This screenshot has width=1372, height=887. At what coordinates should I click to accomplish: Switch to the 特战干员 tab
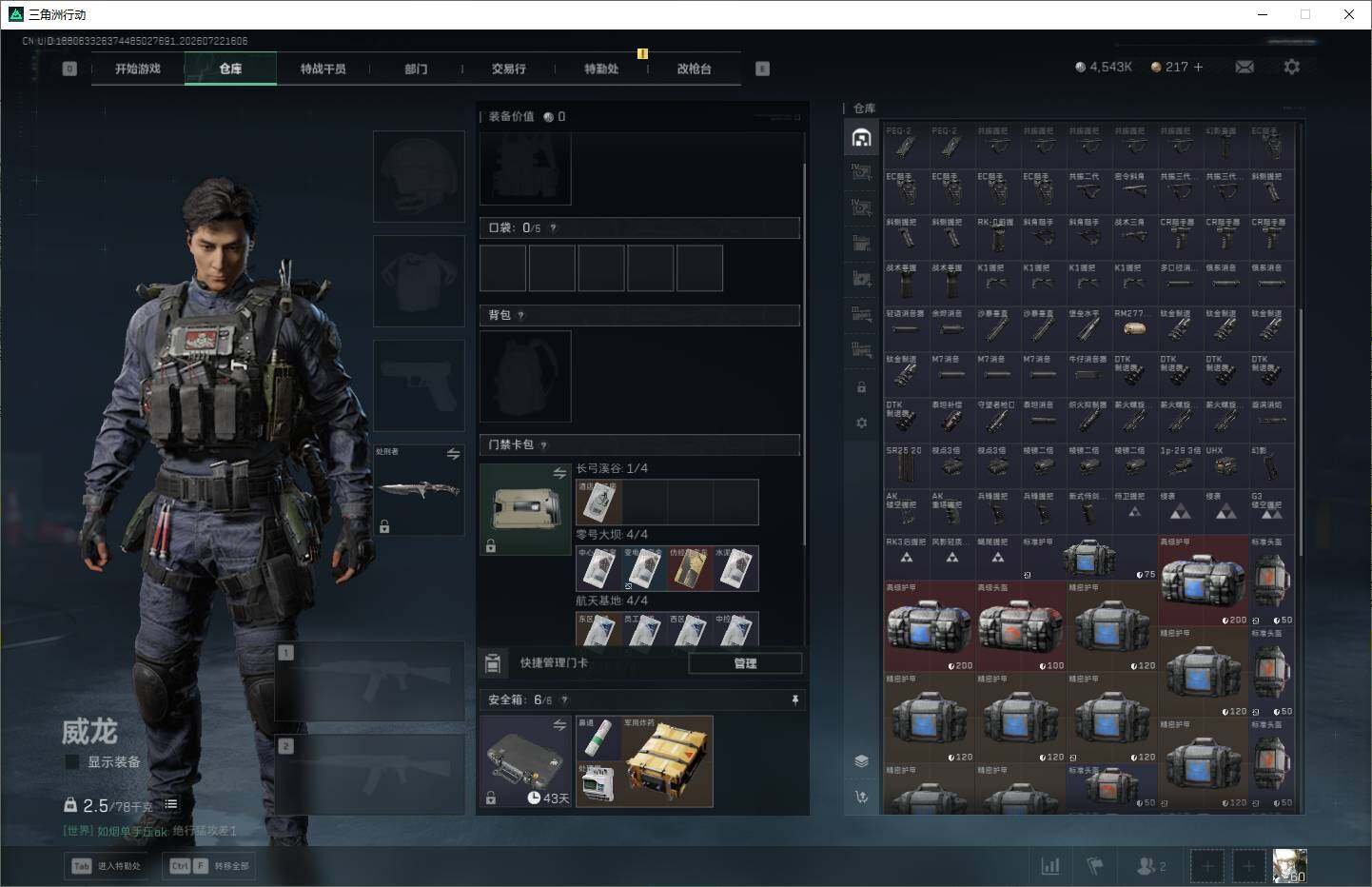[x=323, y=69]
